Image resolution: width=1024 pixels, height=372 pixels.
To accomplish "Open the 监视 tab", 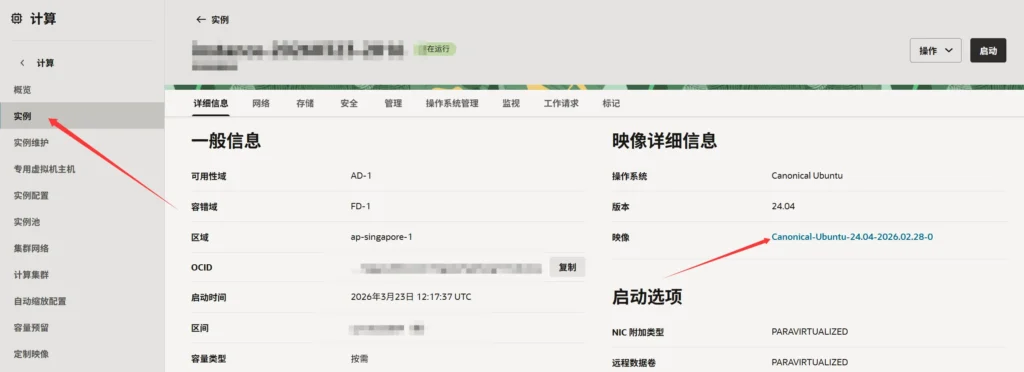I will [x=511, y=103].
